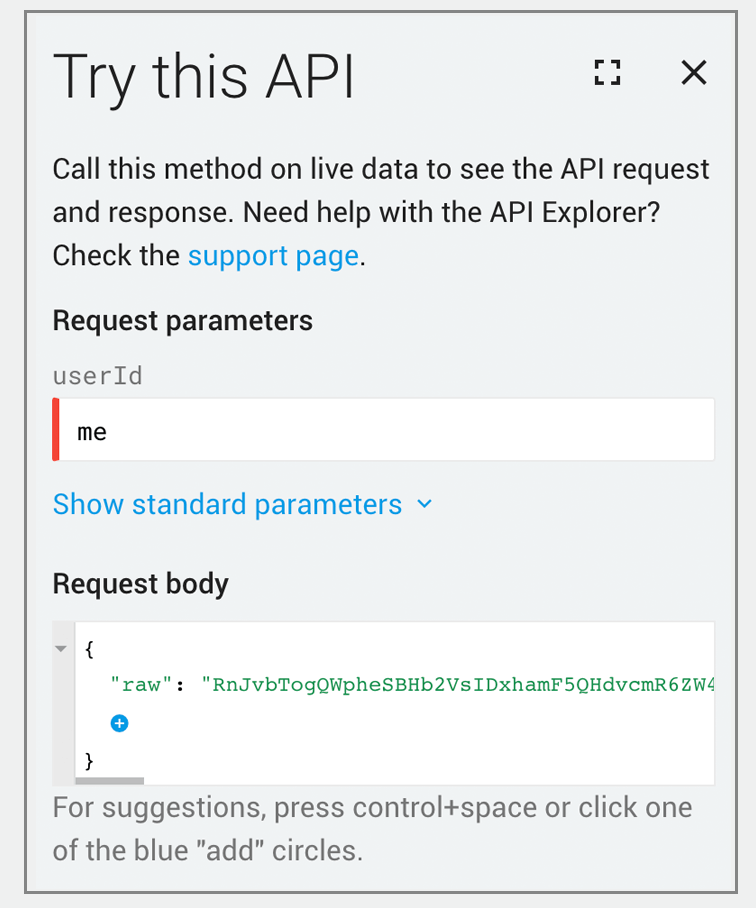
Task: Click the blue add-property circle
Action: pyautogui.click(x=119, y=723)
